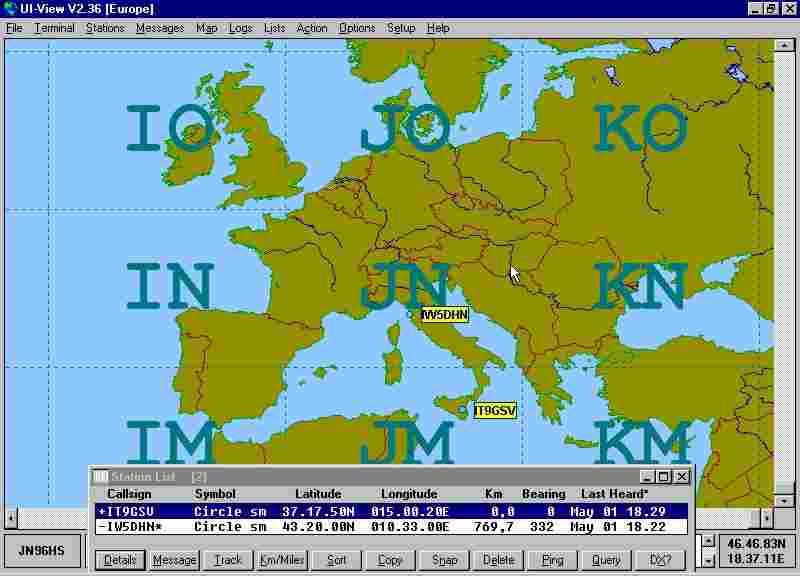
Task: Click the Station List window icon
Action: click(101, 477)
